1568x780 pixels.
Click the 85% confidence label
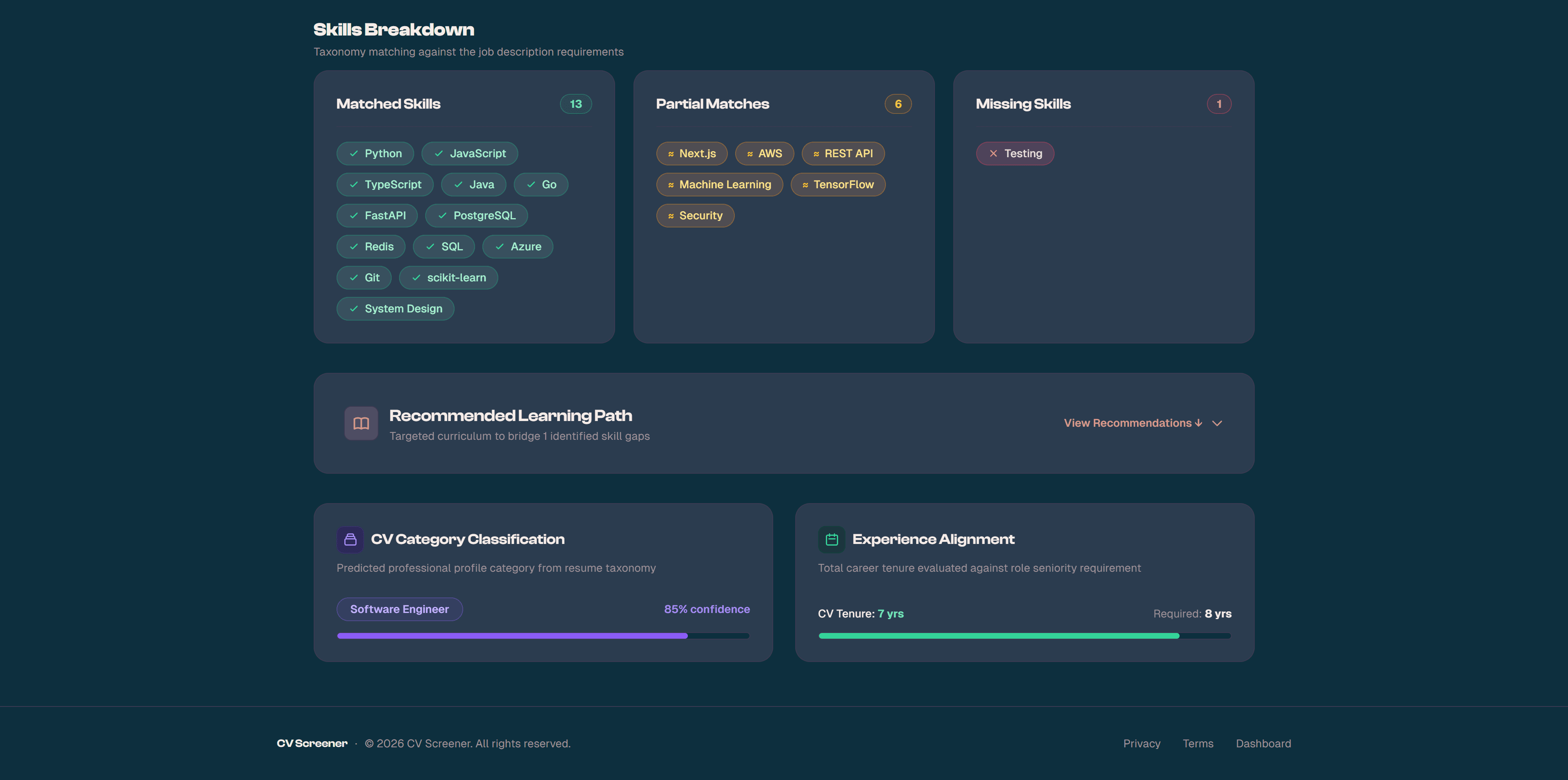[x=707, y=609]
